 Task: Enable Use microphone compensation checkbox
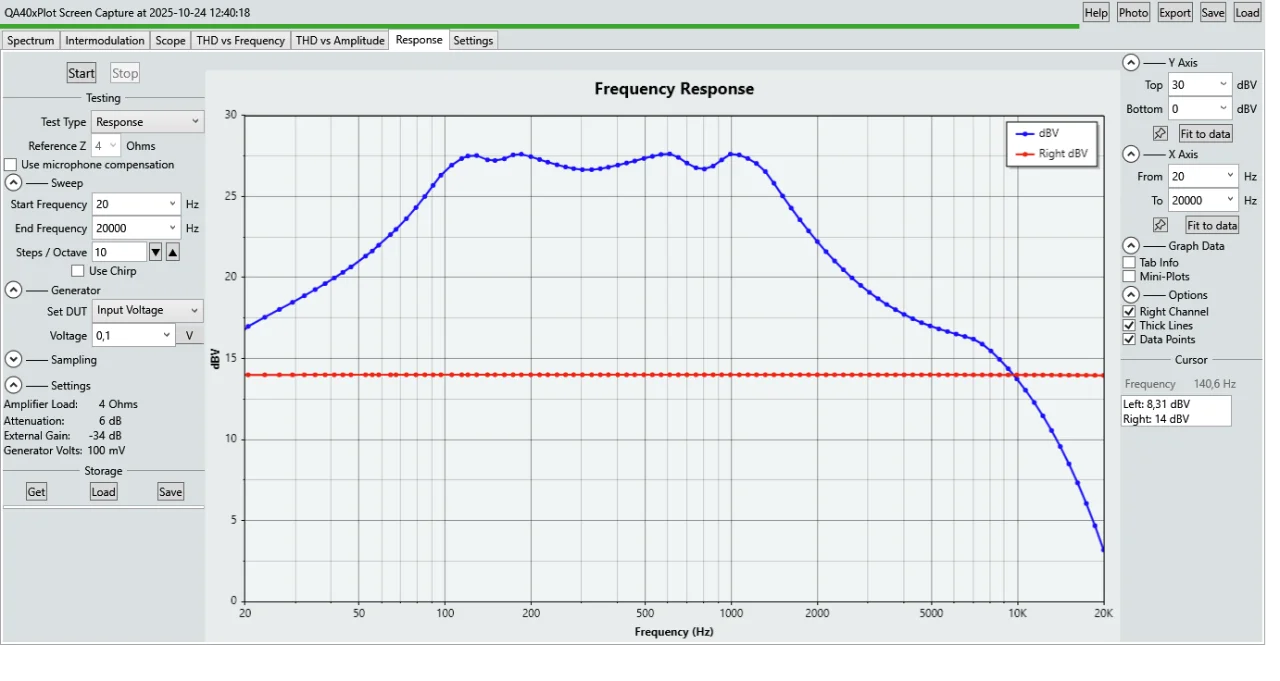coord(11,165)
